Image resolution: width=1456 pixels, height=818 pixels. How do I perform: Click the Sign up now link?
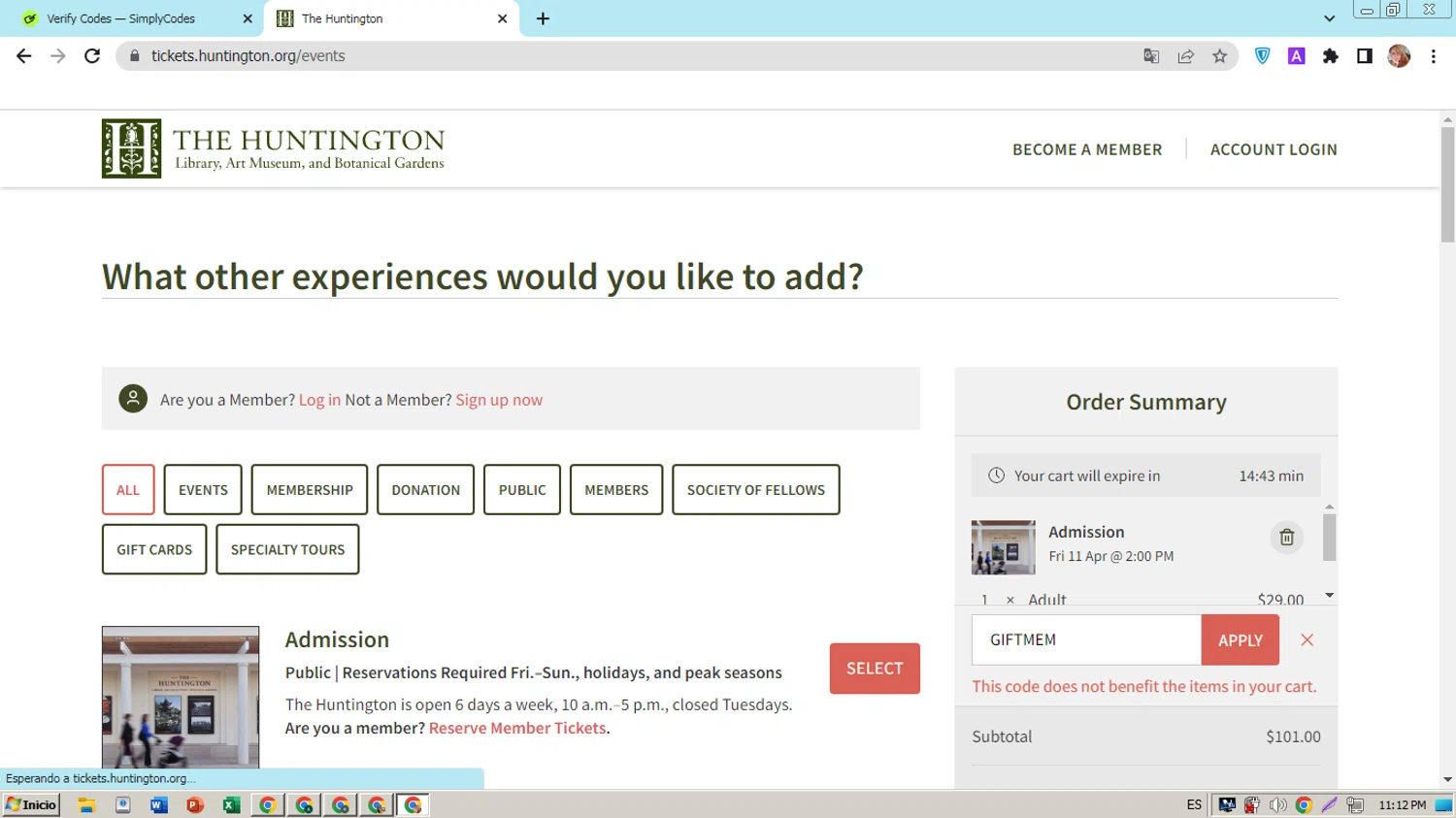pyautogui.click(x=499, y=400)
